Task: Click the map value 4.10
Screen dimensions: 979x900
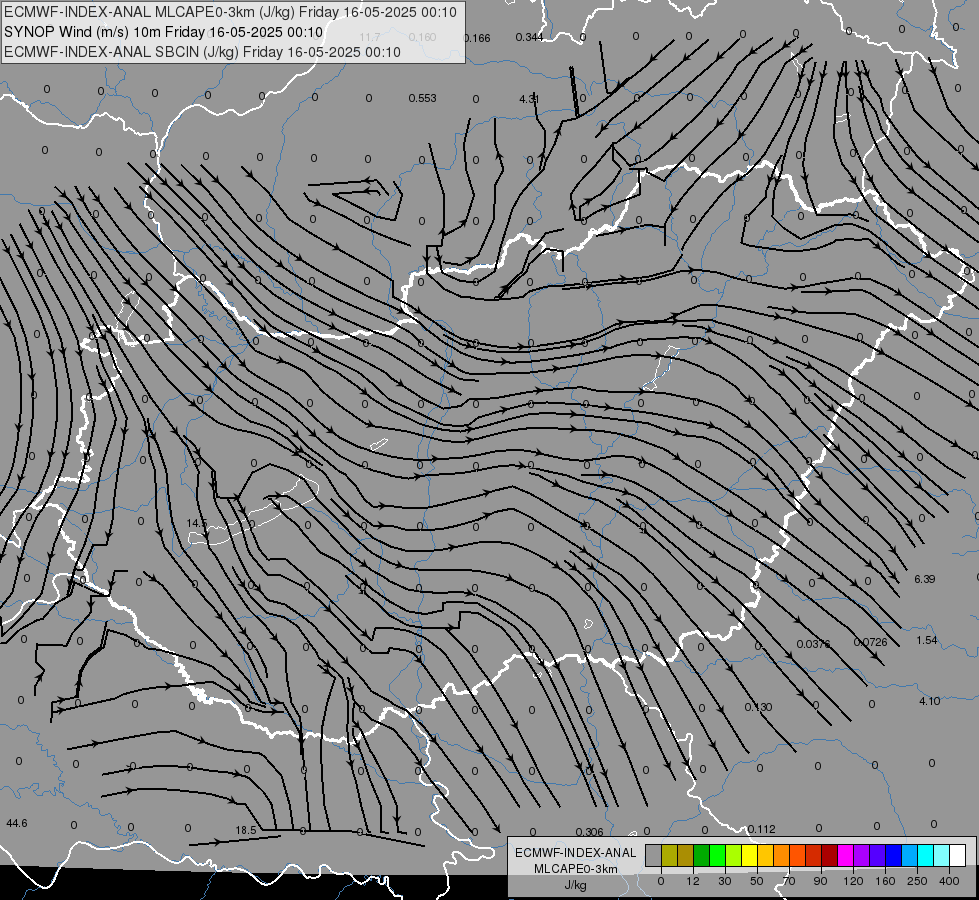Action: click(930, 701)
